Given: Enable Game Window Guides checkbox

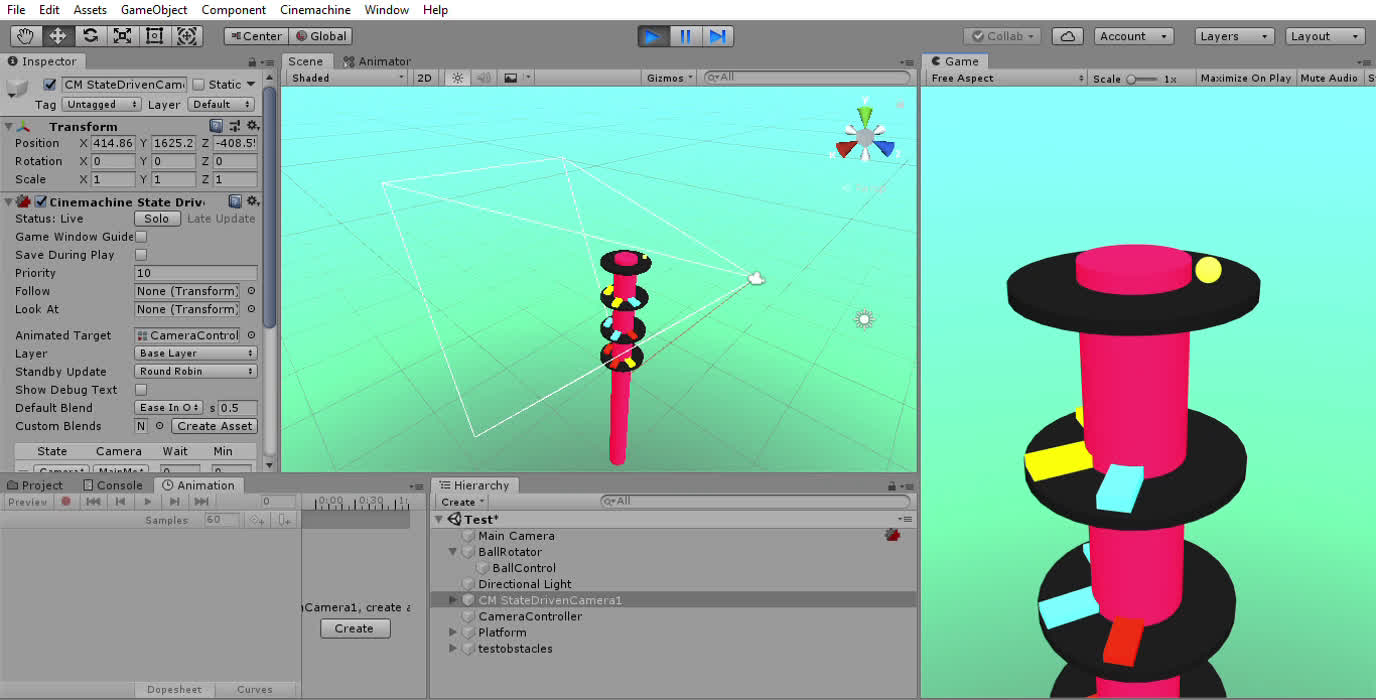Looking at the screenshot, I should point(141,237).
